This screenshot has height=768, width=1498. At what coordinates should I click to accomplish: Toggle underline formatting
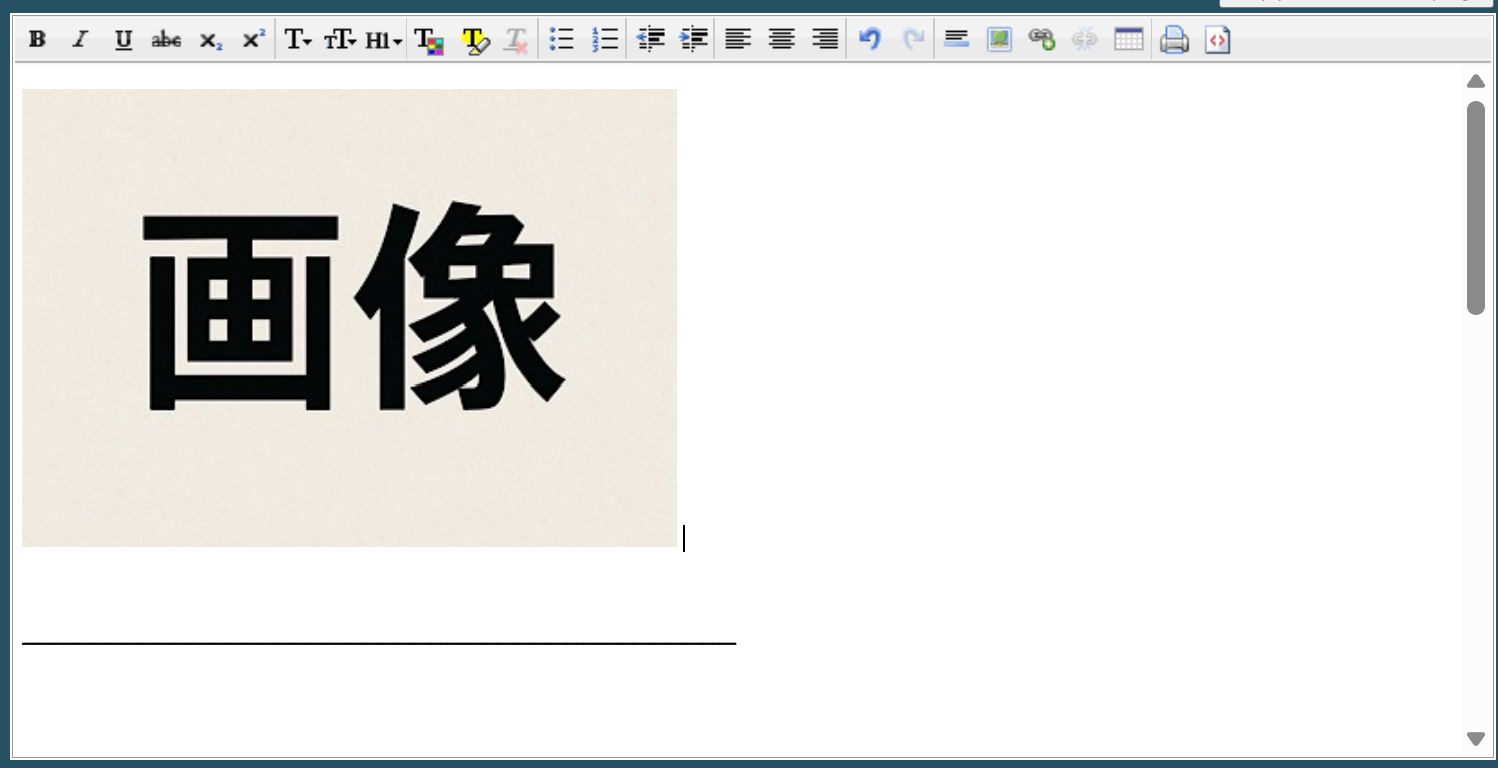coord(123,40)
